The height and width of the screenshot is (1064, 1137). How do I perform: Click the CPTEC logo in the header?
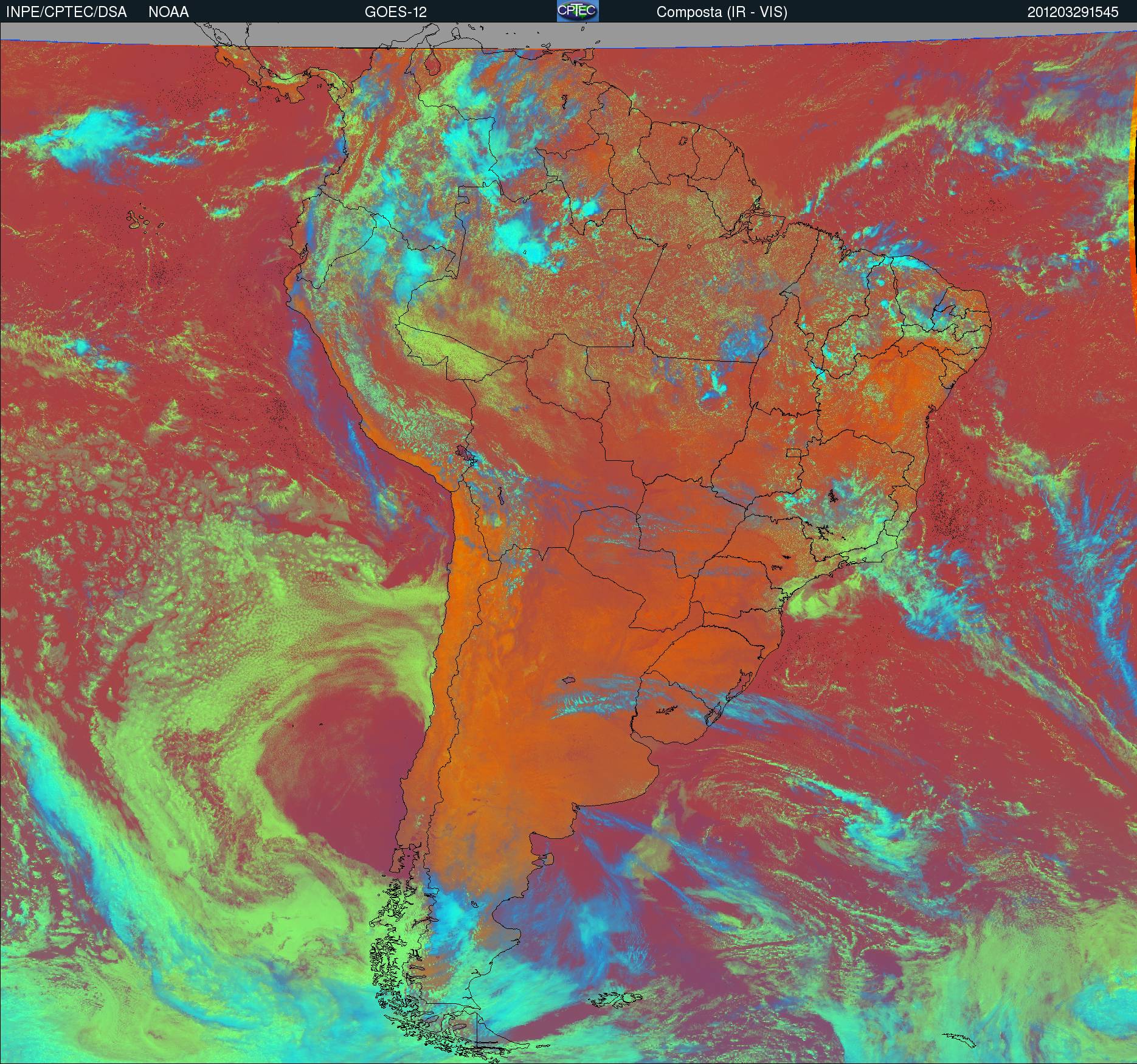tap(578, 11)
